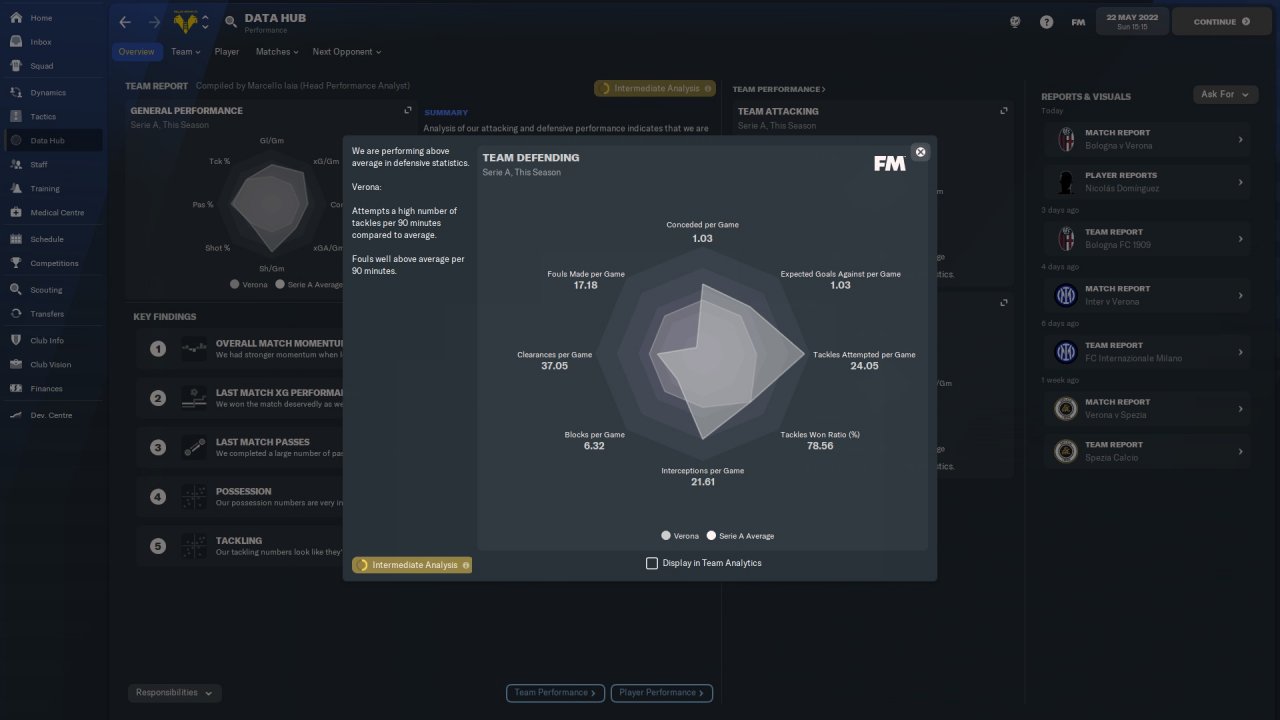
Task: Open Club Vision in the sidebar
Action: 51,365
